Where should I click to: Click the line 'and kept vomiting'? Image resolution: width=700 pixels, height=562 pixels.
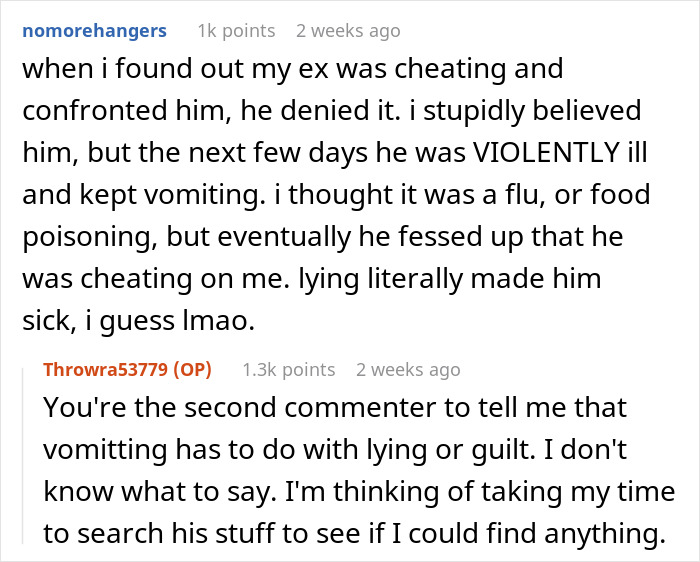[336, 195]
